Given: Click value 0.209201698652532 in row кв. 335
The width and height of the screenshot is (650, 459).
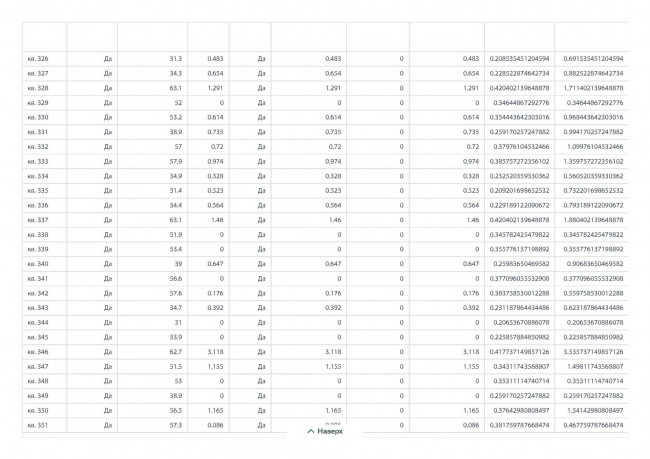Looking at the screenshot, I should click(519, 191).
